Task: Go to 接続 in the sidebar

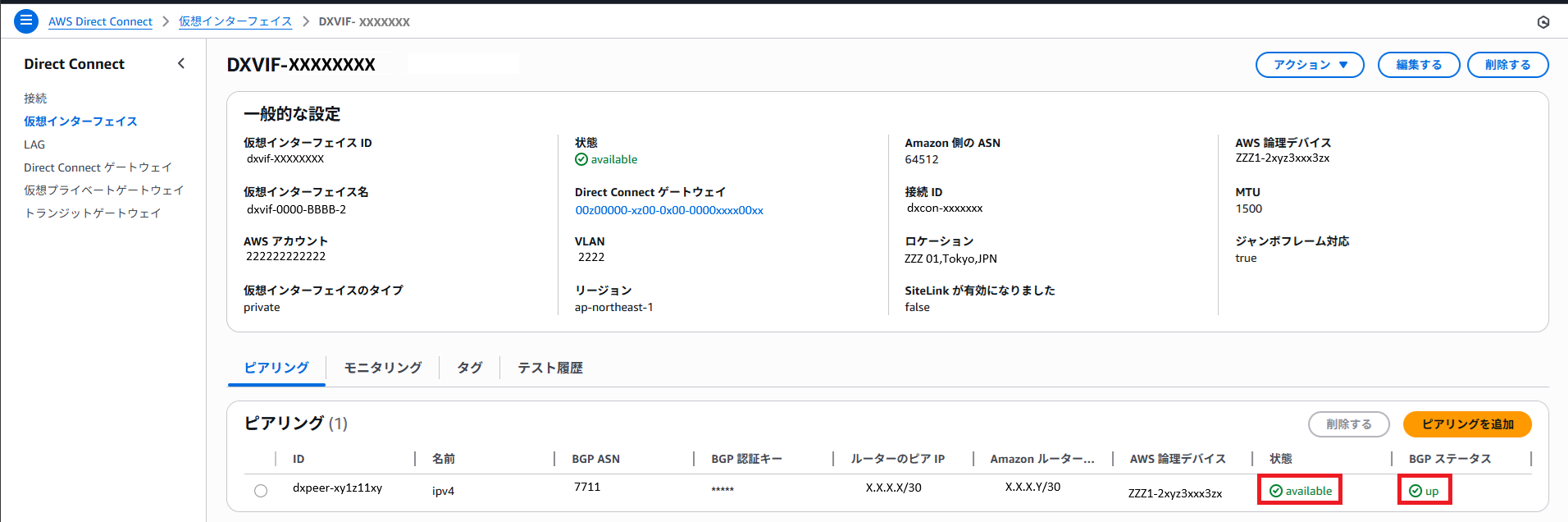Action: (35, 98)
